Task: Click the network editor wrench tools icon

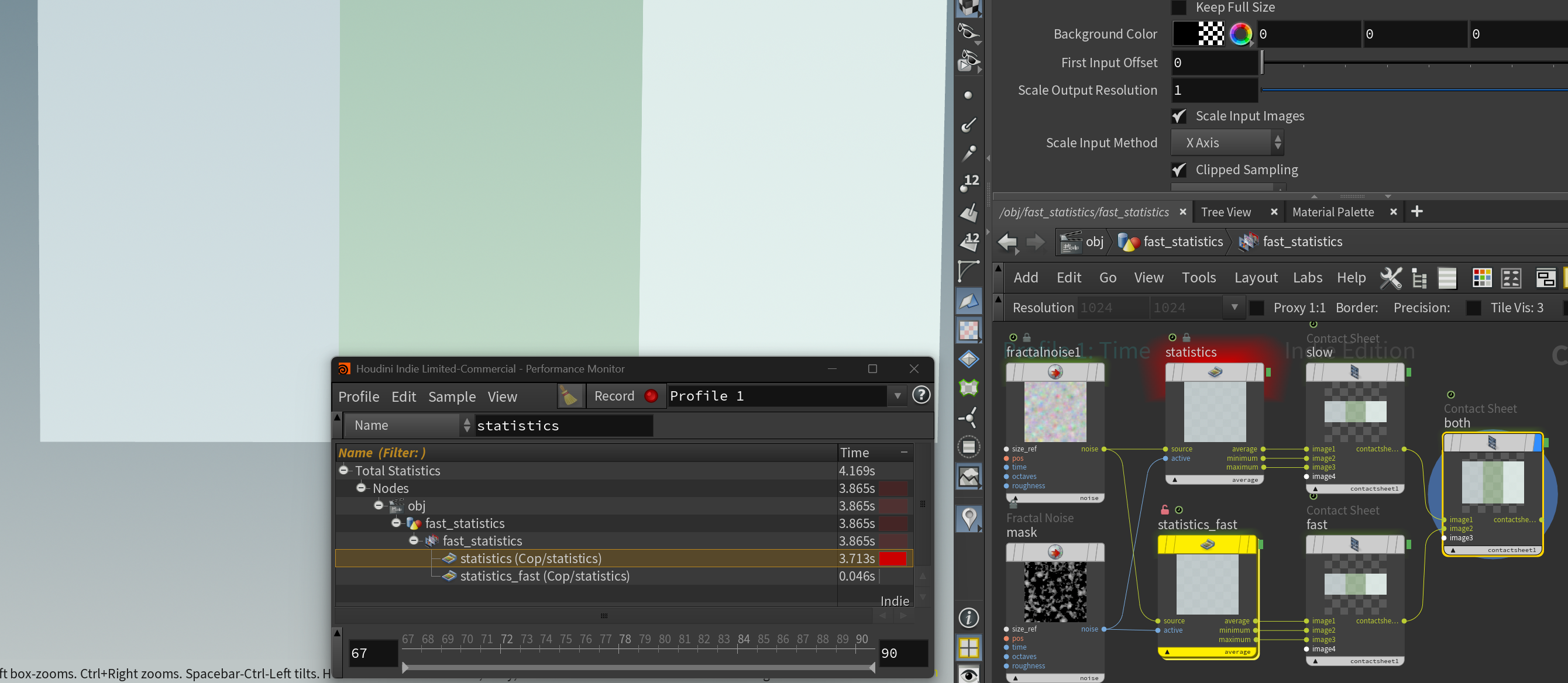Action: [1390, 278]
